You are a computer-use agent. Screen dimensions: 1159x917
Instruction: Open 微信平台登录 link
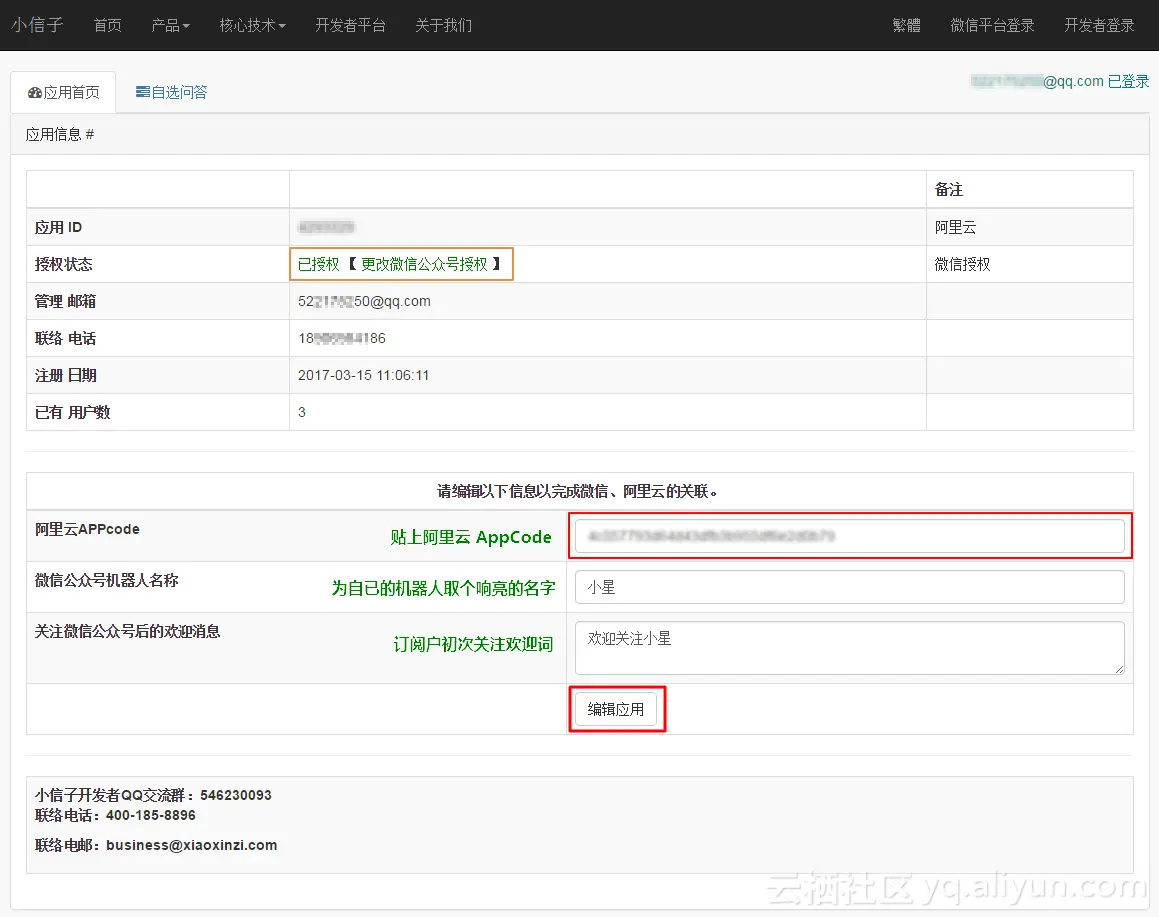coord(992,25)
